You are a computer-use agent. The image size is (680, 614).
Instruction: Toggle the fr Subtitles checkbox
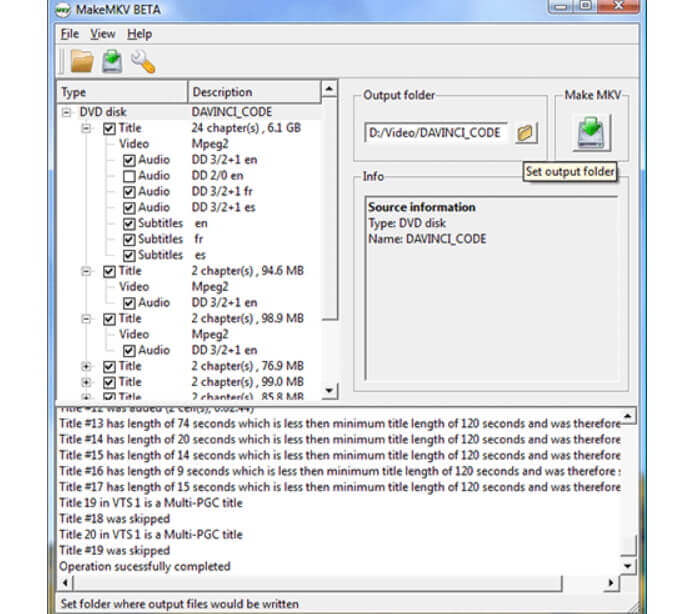[129, 240]
